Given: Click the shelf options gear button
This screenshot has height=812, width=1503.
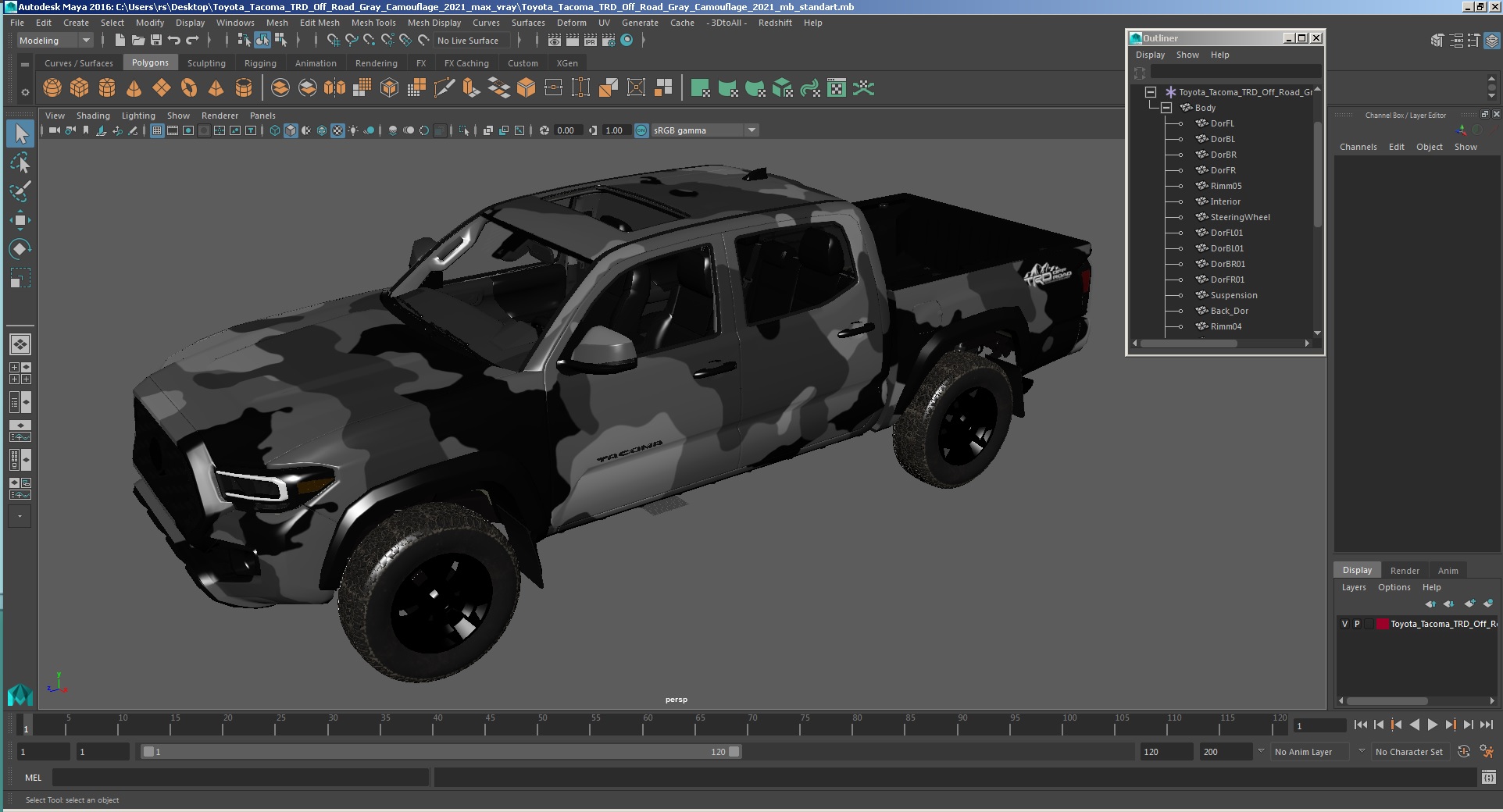Looking at the screenshot, I should tap(25, 92).
